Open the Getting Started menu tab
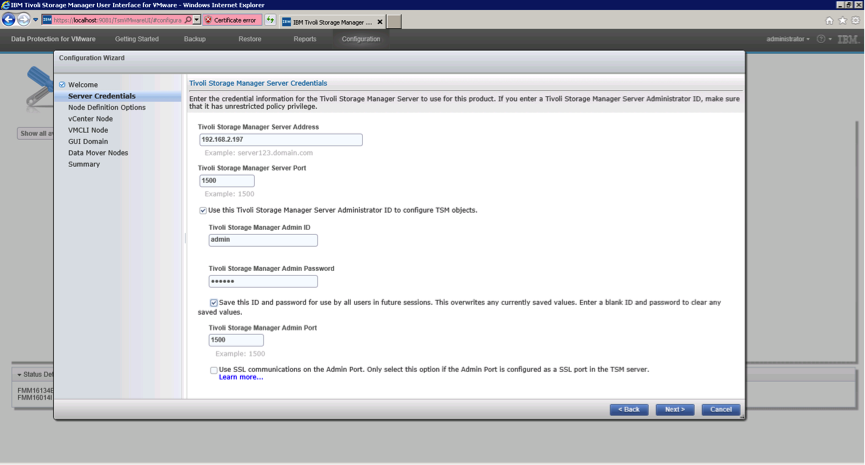The image size is (865, 465). tap(137, 39)
